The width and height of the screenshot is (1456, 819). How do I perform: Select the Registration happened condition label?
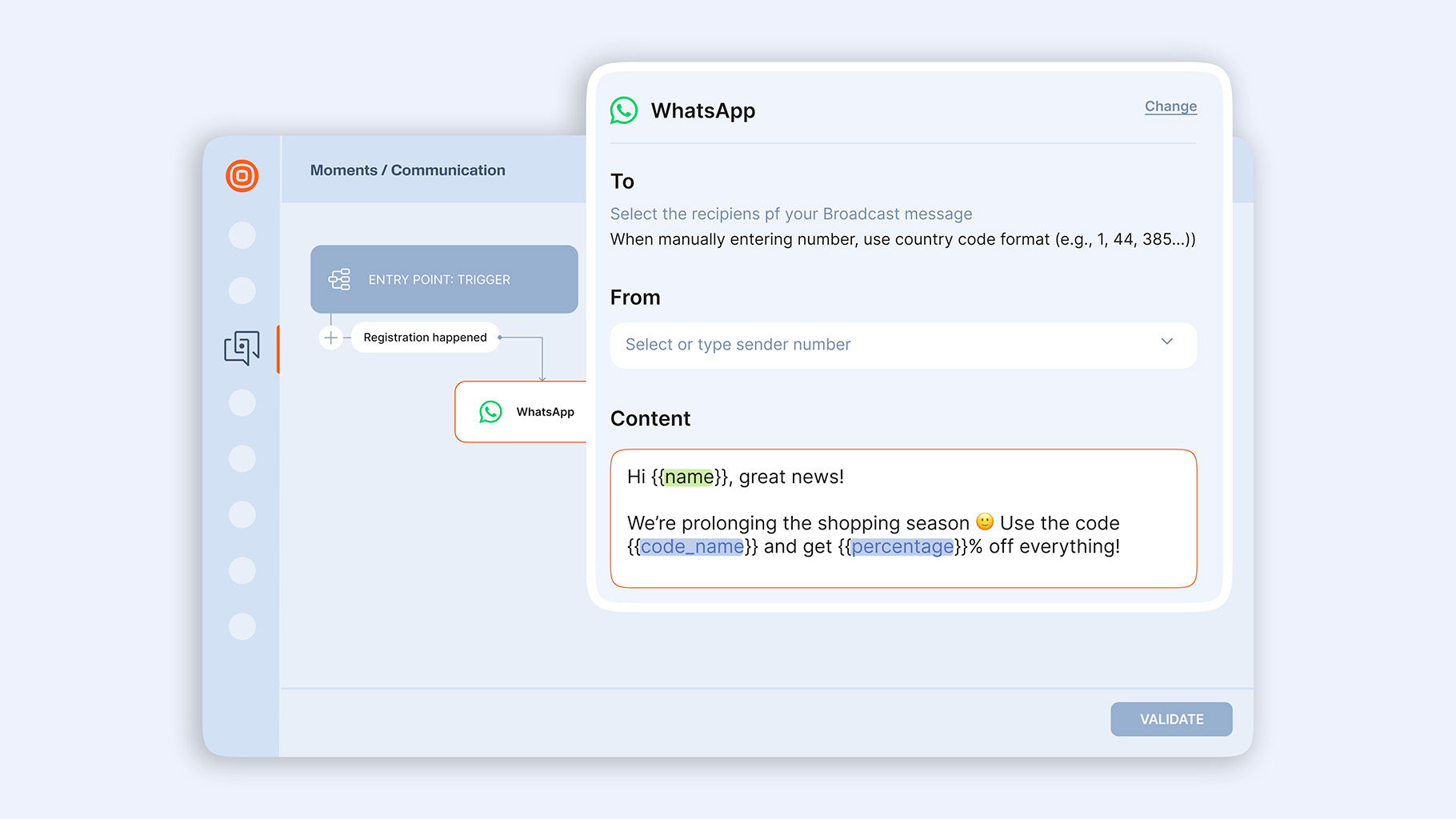(425, 338)
